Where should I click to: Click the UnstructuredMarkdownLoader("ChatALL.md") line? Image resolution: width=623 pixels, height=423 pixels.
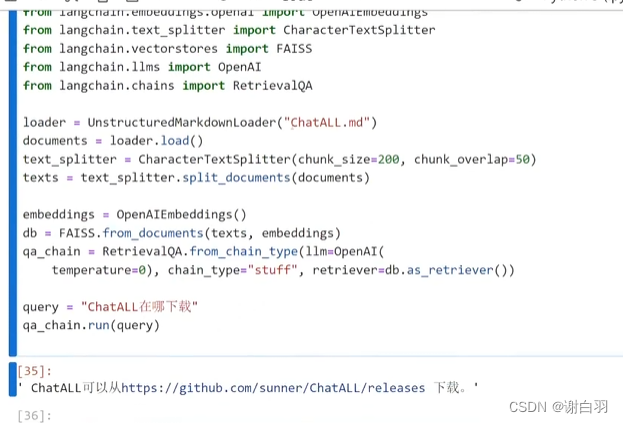click(200, 122)
